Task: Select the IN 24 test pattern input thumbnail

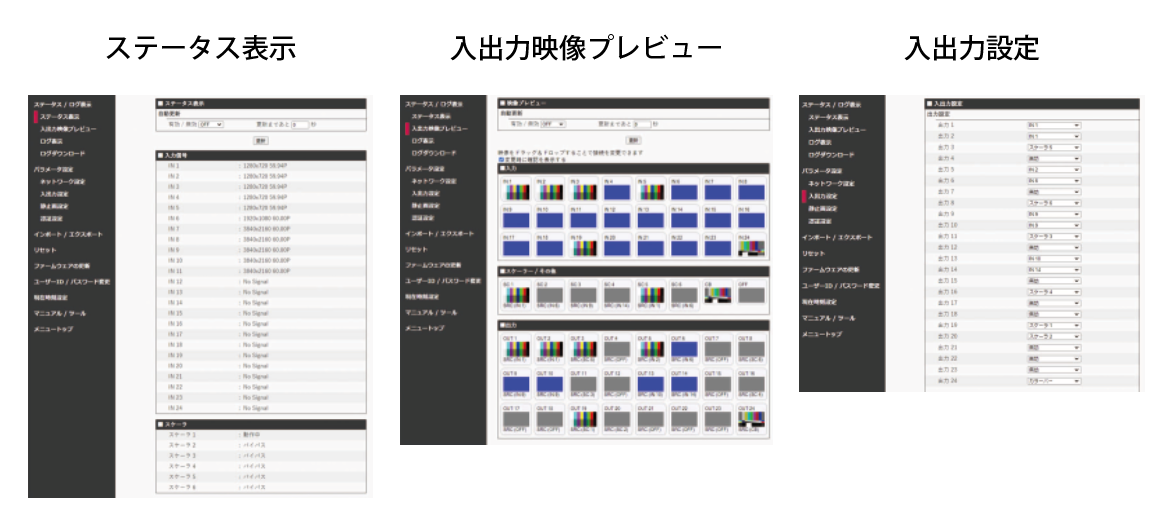Action: (753, 247)
